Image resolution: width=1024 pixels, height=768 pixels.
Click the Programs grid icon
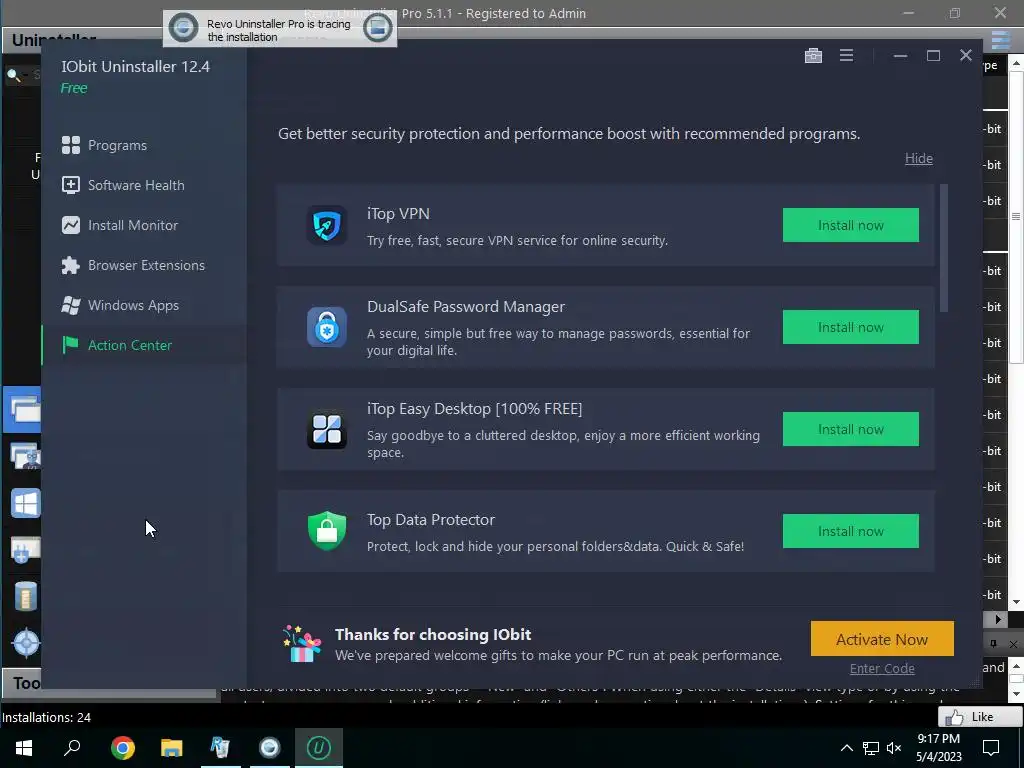click(71, 145)
